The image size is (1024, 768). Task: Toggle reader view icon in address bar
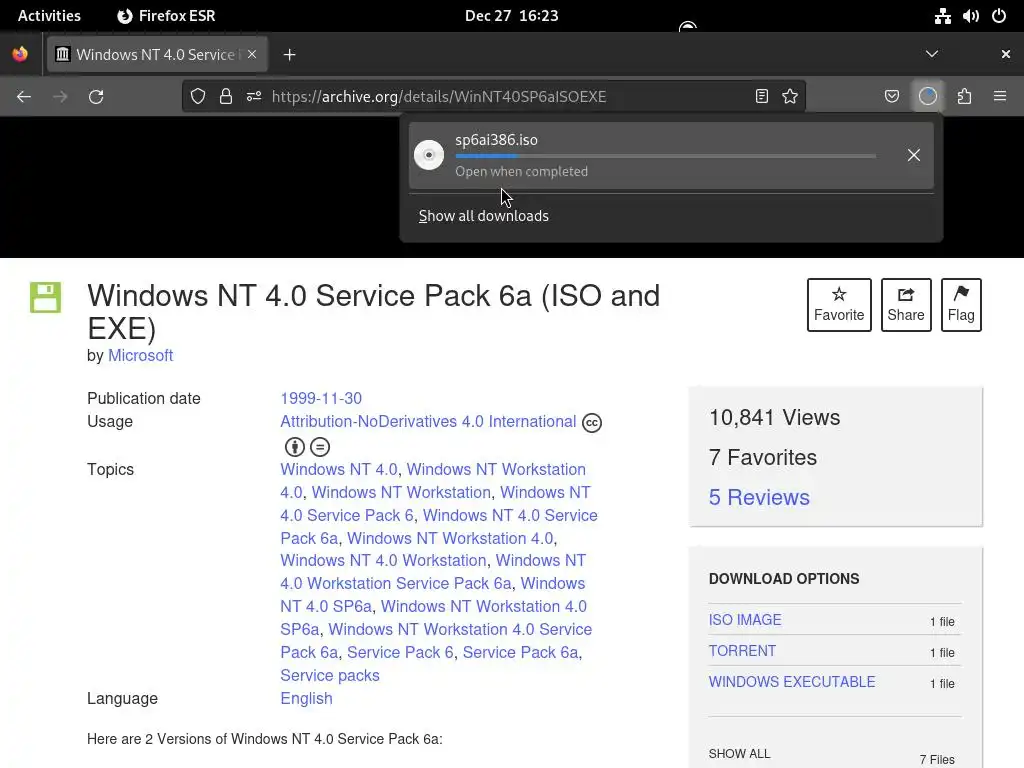pos(761,97)
